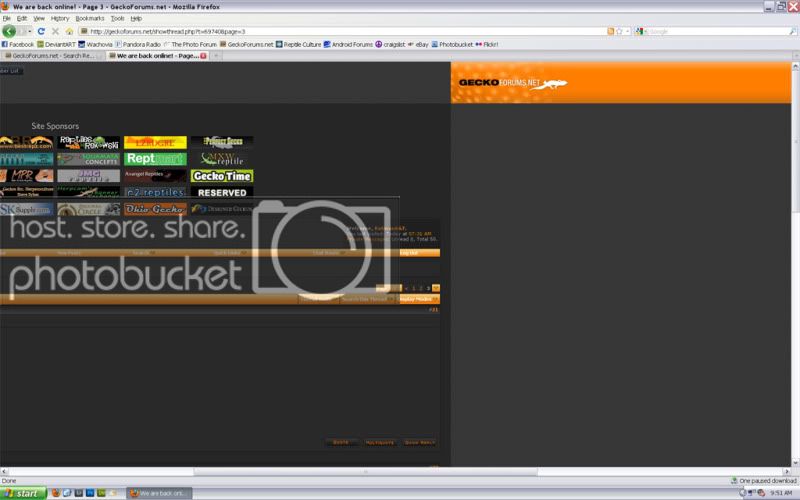Open Search this Thread dropdown
This screenshot has width=800, height=500.
[367, 299]
